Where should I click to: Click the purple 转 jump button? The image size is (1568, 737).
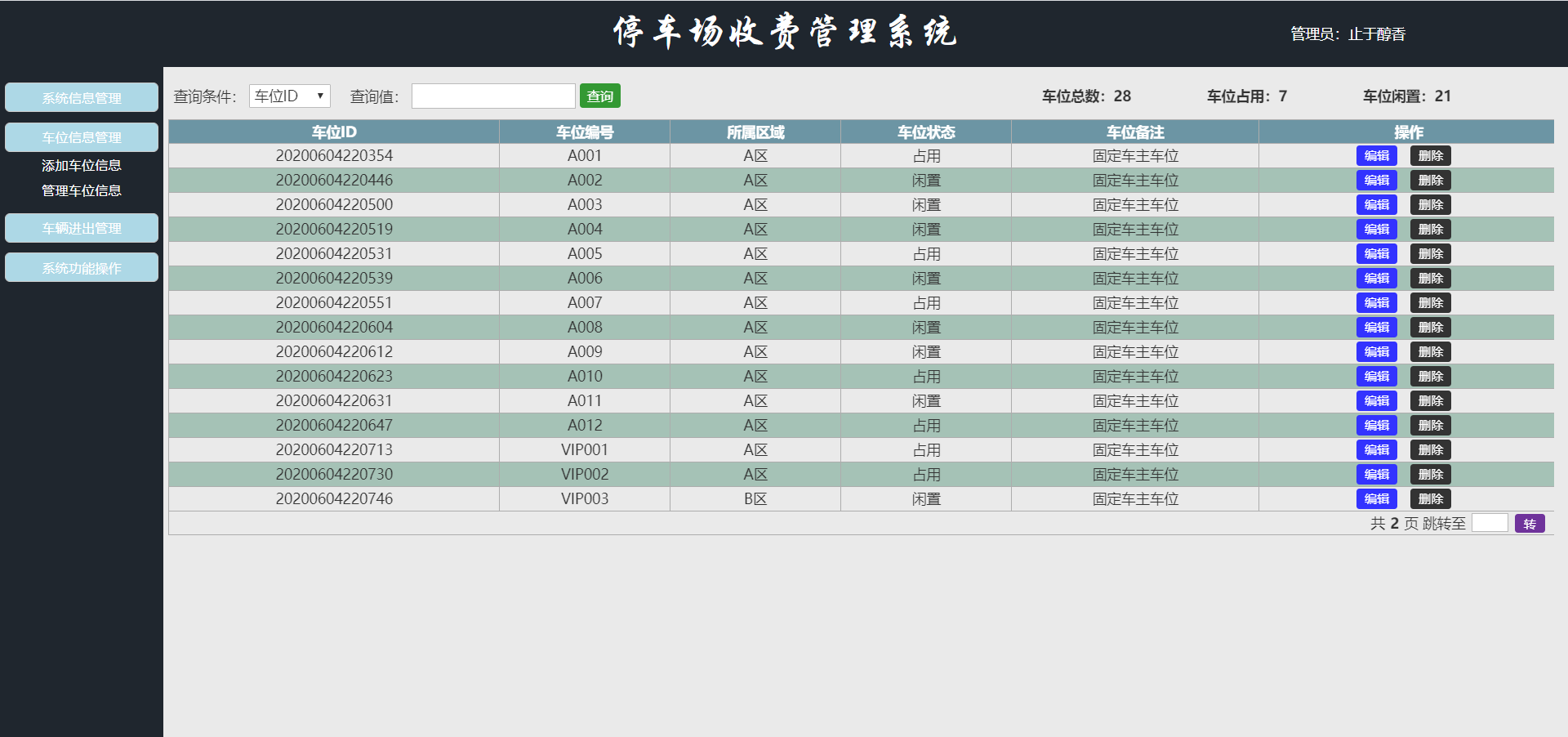tap(1530, 524)
